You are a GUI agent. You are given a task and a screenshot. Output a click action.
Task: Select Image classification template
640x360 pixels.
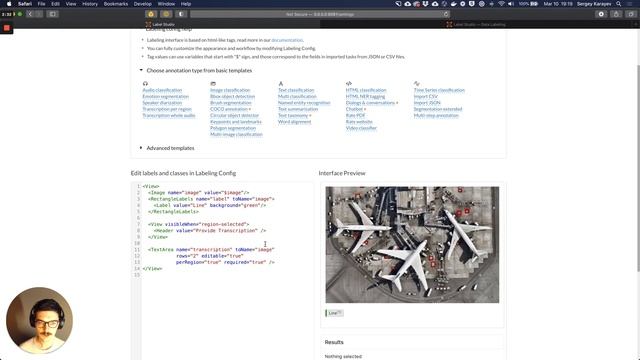click(230, 90)
